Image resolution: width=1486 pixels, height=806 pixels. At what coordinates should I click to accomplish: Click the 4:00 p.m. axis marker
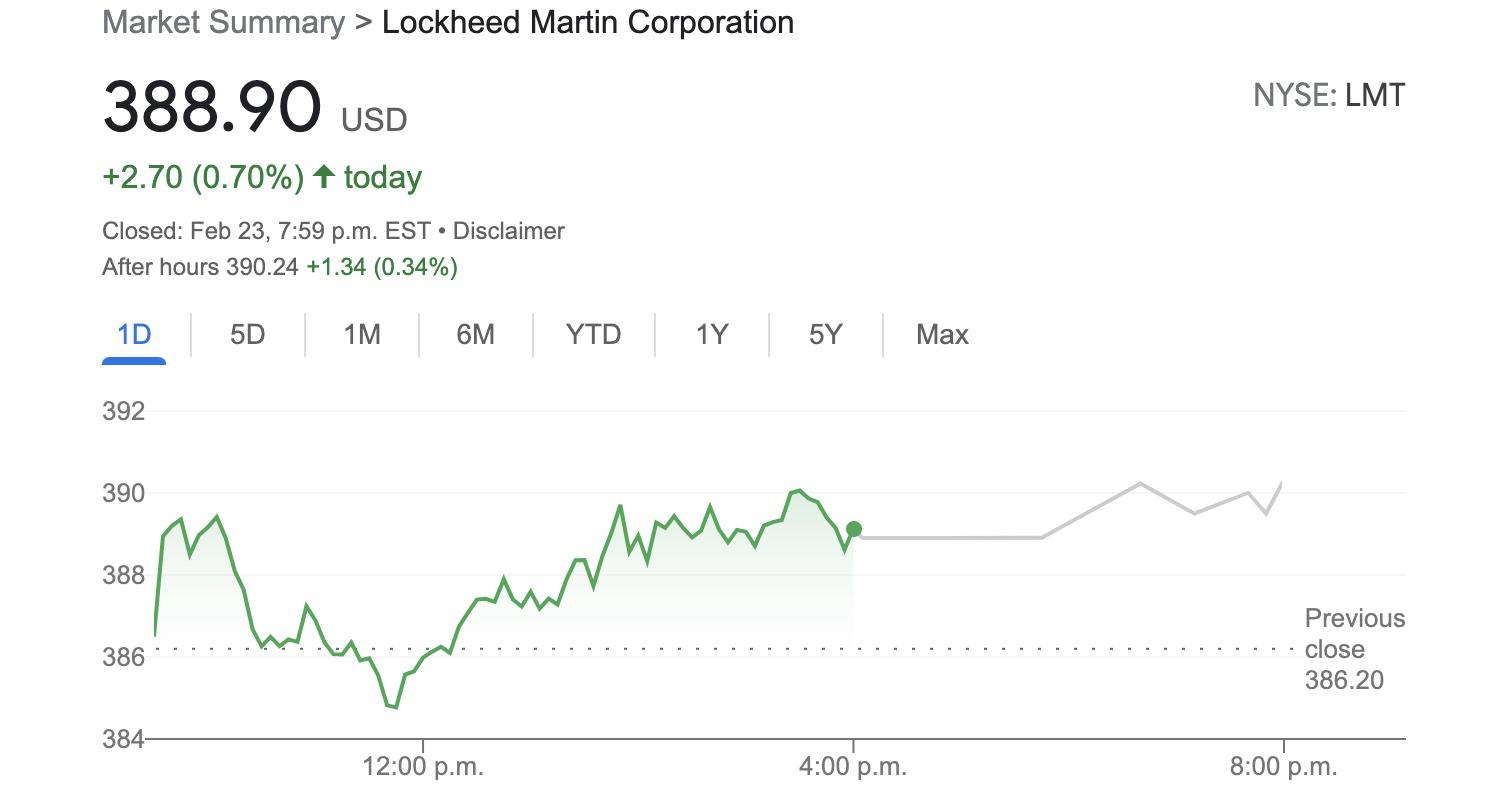853,767
